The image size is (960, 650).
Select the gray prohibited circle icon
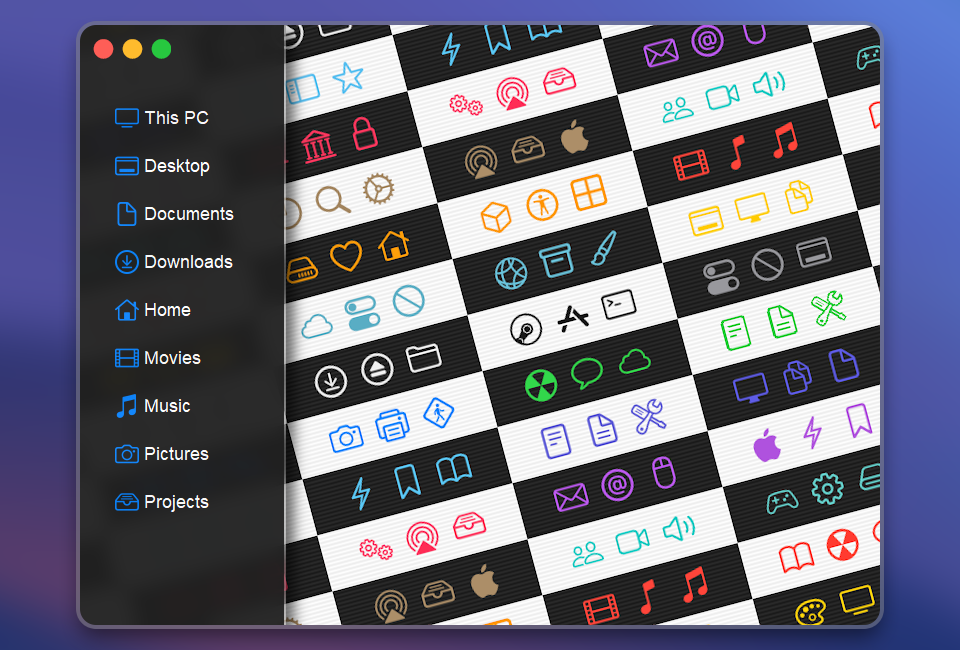click(x=767, y=265)
